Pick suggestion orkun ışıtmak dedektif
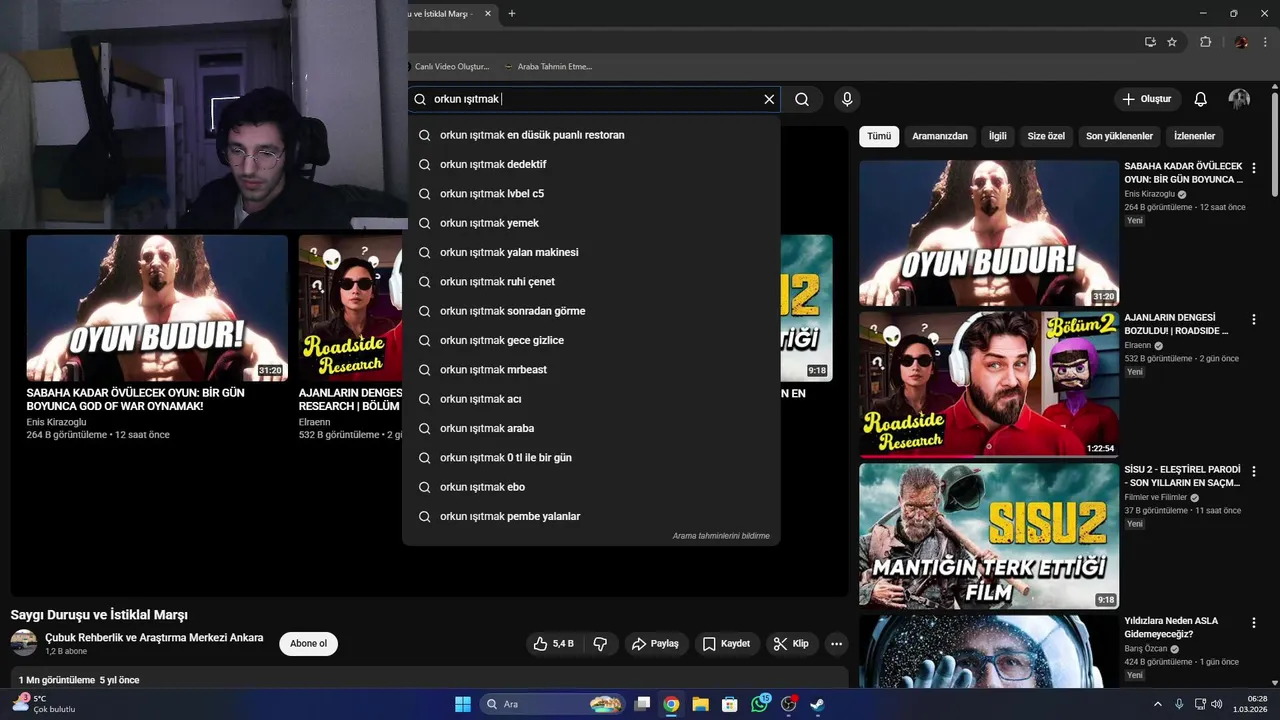Viewport: 1280px width, 720px height. 591,164
